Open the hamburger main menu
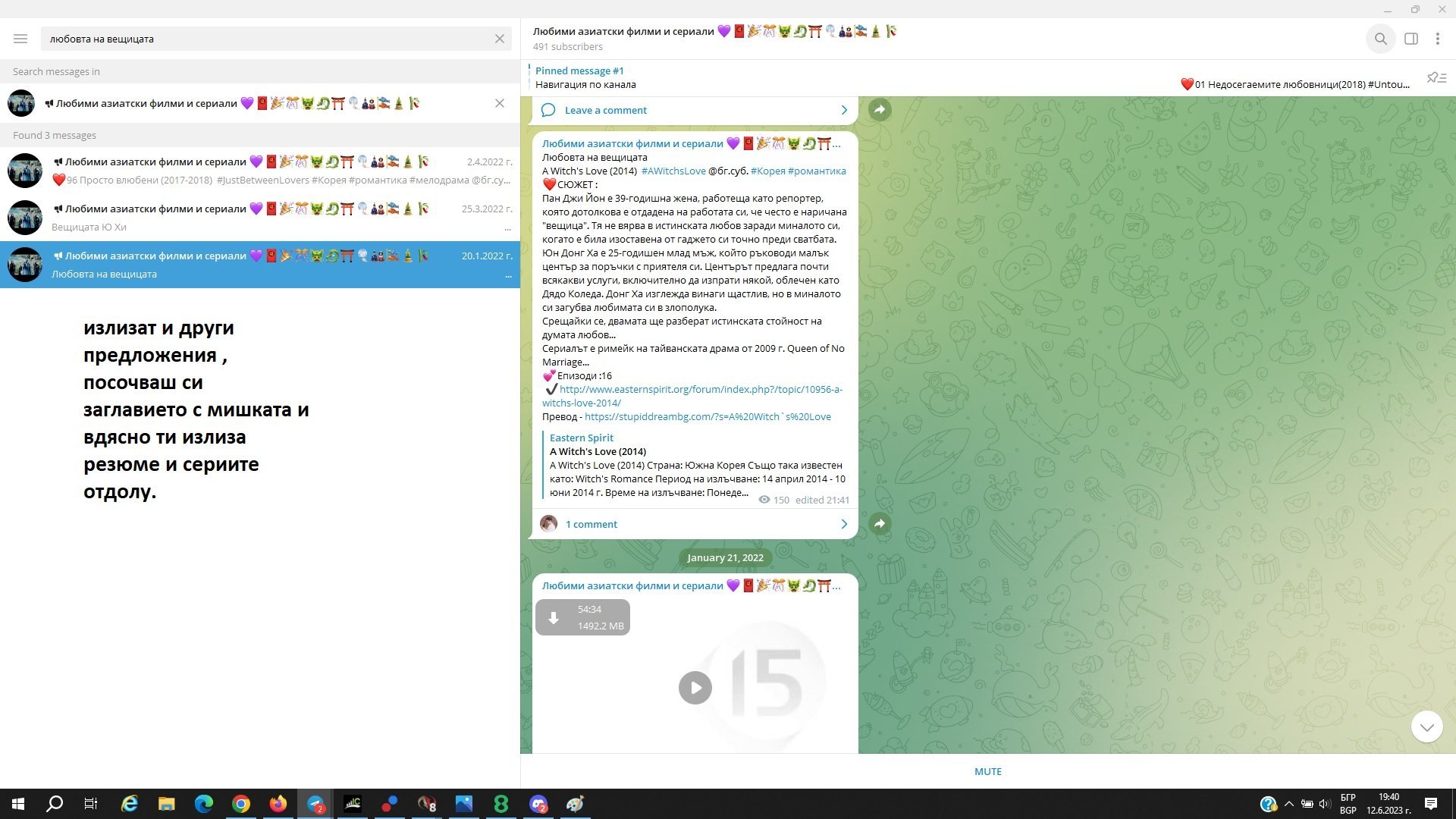 tap(20, 39)
